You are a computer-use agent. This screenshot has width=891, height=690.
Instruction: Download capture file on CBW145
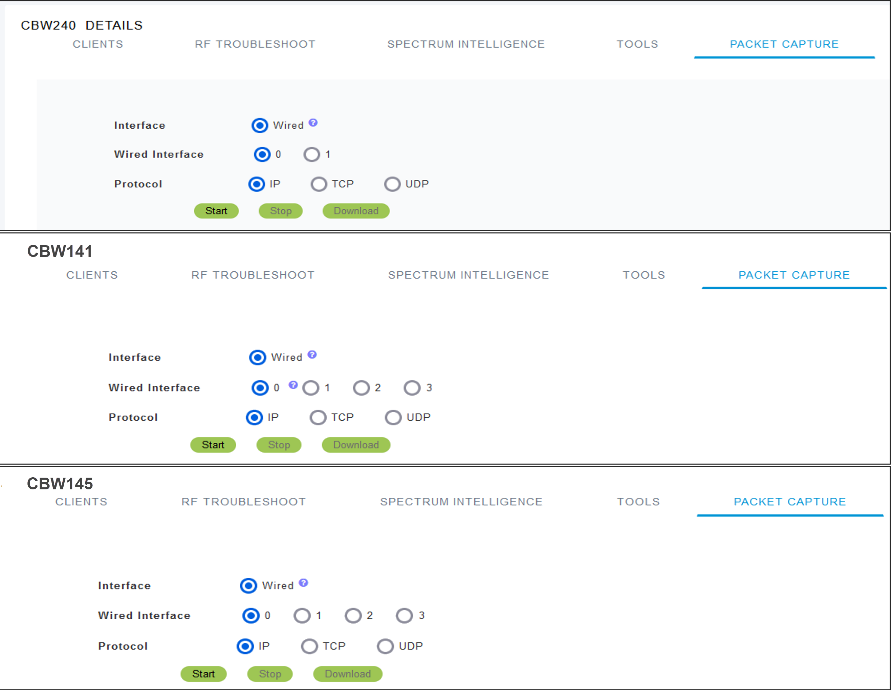(x=348, y=674)
